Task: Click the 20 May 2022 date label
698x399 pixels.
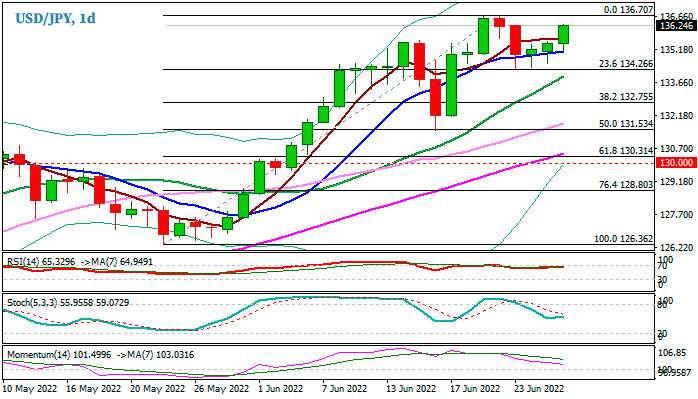Action: pos(158,389)
